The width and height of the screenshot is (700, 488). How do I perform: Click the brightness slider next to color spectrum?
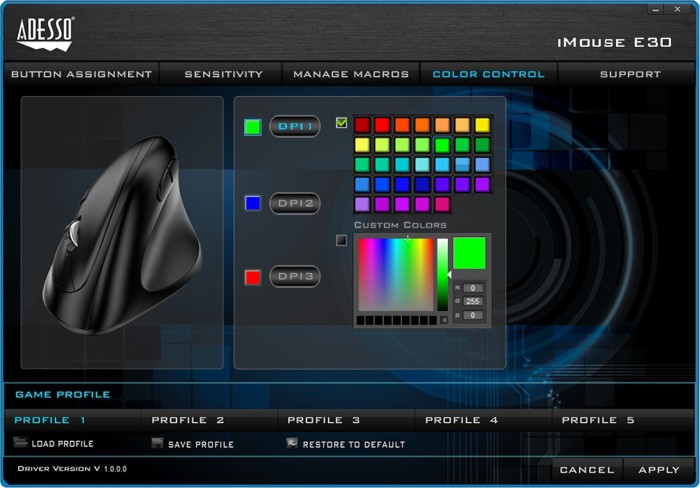click(442, 273)
